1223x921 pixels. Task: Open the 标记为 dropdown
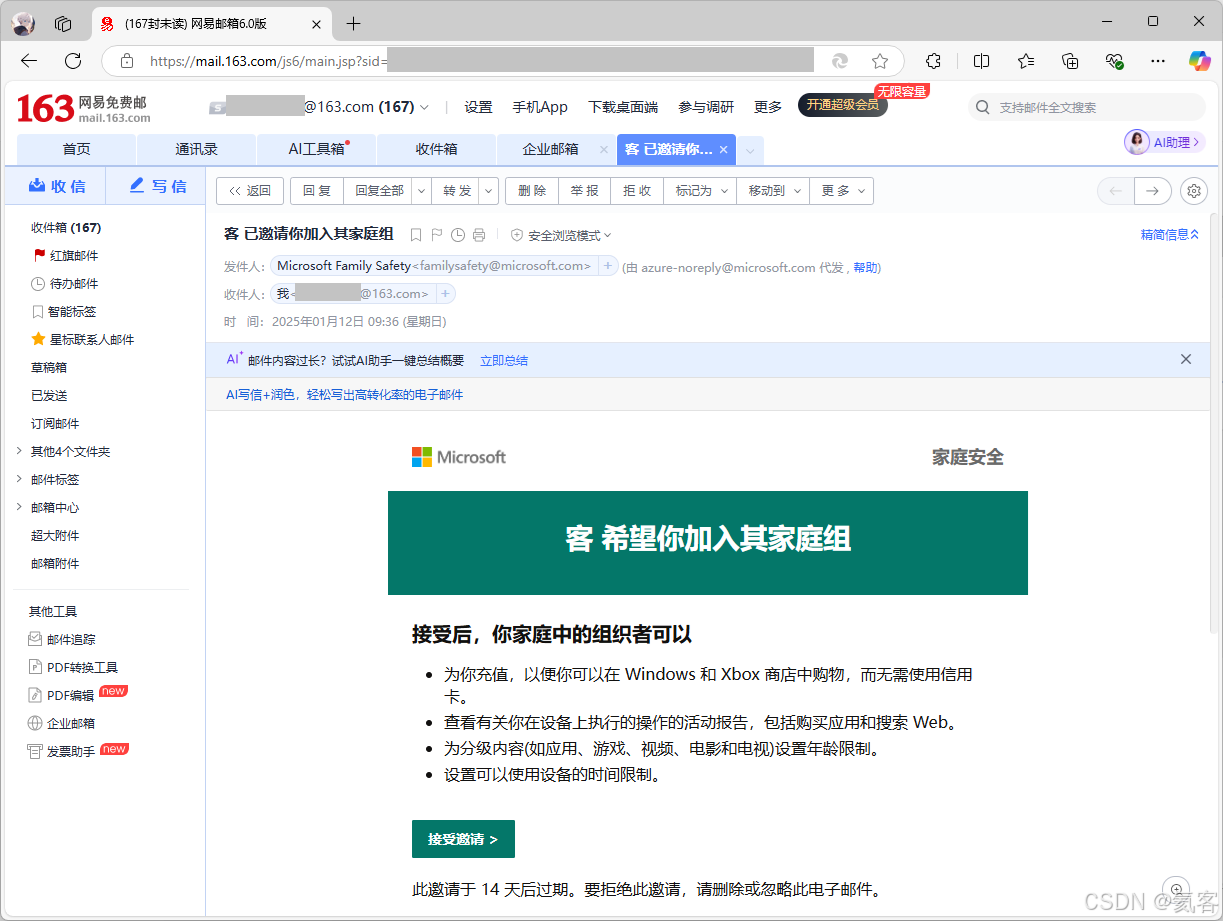click(x=699, y=191)
